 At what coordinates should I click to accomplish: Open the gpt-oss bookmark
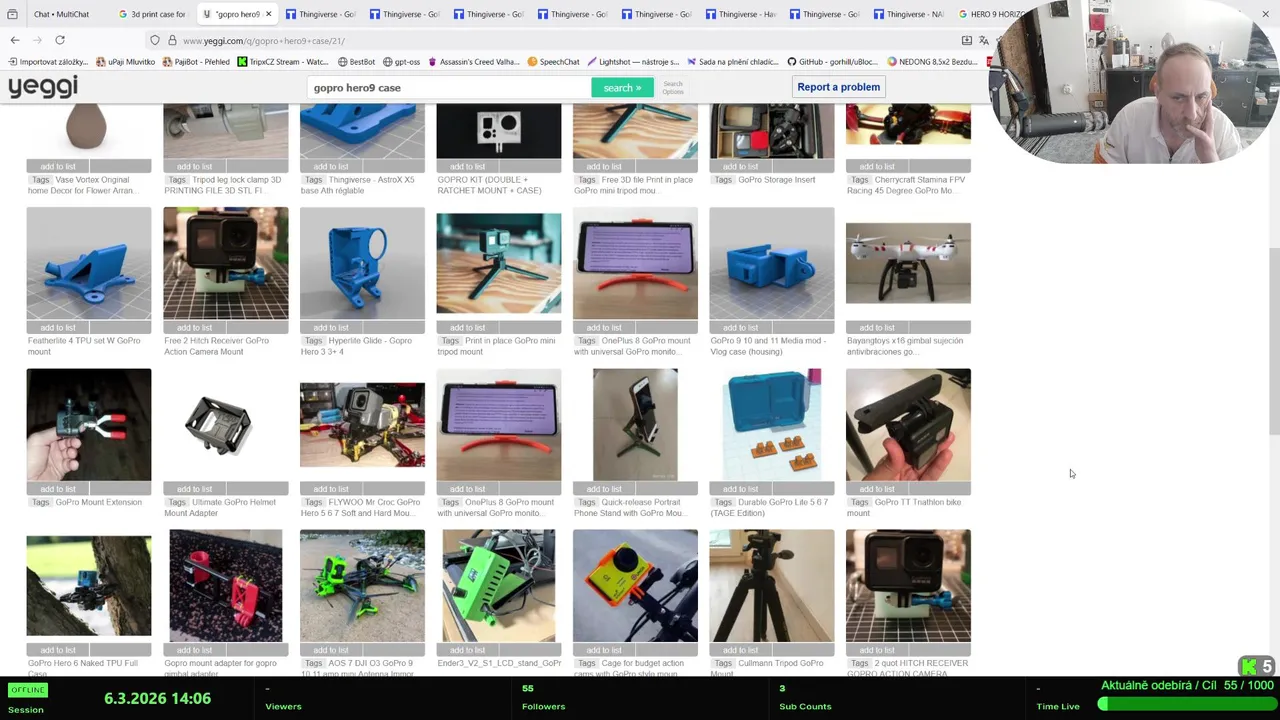point(401,62)
